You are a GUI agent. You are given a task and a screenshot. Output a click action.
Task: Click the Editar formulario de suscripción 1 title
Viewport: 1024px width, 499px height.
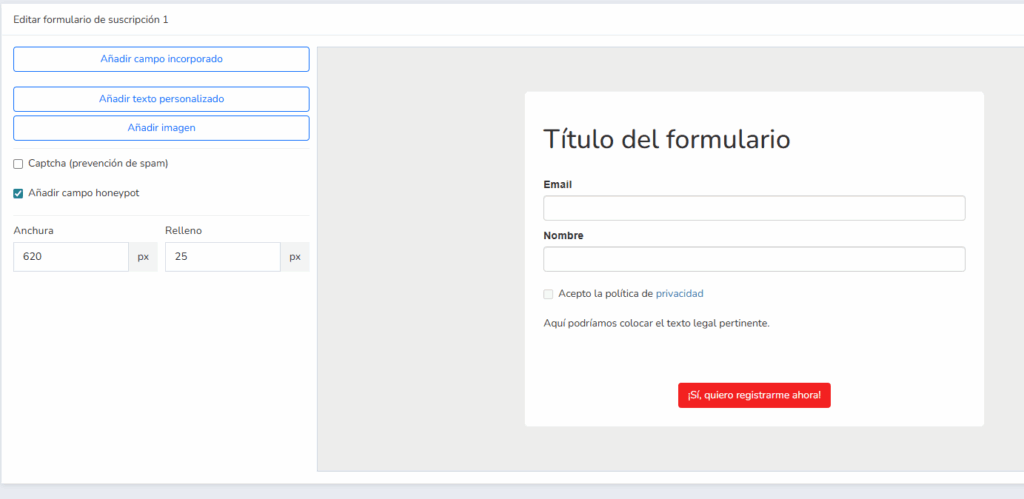point(91,19)
